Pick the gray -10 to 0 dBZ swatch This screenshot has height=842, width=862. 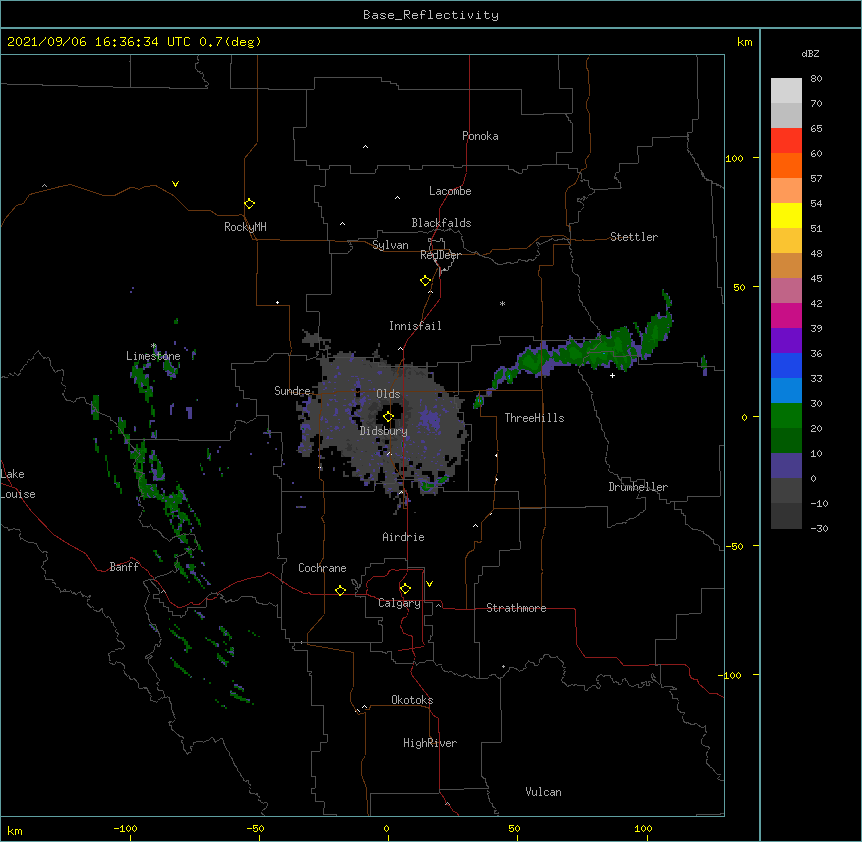tap(786, 491)
